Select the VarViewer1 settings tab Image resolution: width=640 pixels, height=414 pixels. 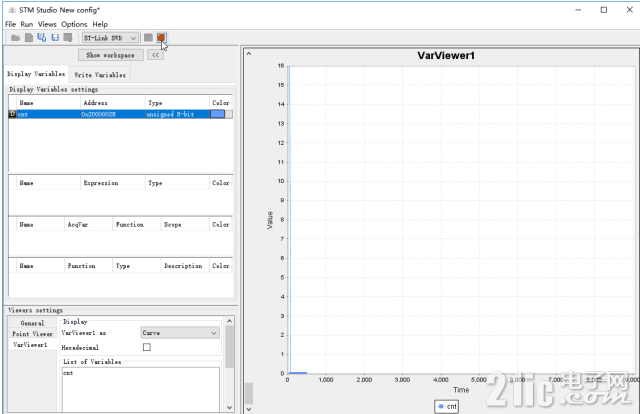32,345
